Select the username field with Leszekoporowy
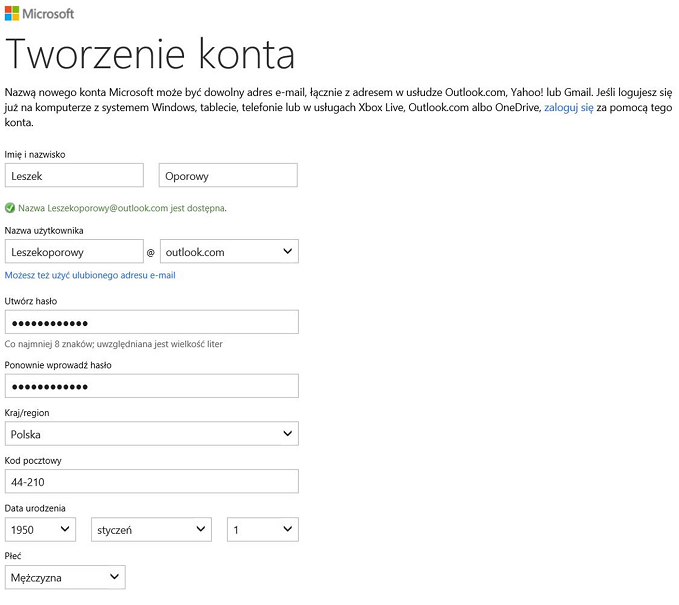This screenshot has height=605, width=679. (74, 251)
